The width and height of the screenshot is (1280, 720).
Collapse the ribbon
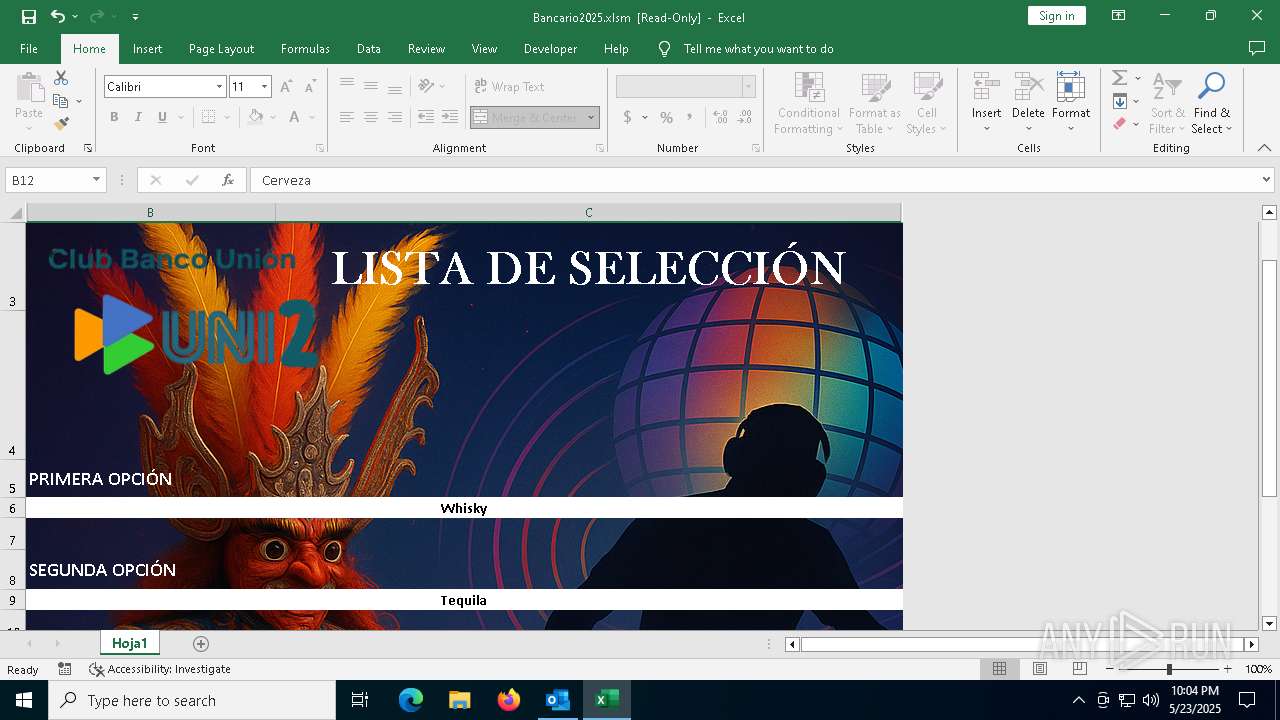click(1265, 148)
